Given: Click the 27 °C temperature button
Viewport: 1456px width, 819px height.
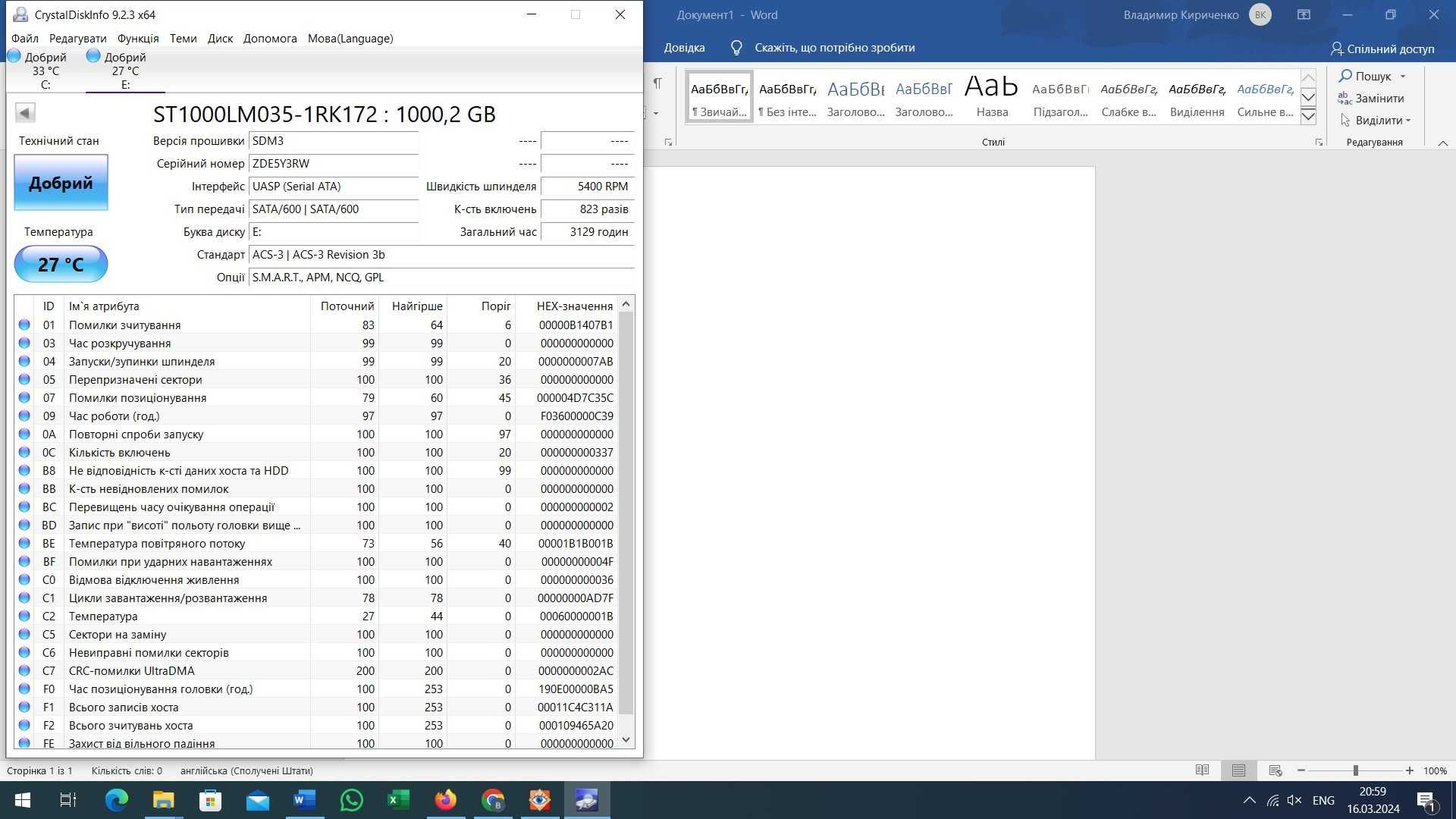Looking at the screenshot, I should pyautogui.click(x=61, y=264).
